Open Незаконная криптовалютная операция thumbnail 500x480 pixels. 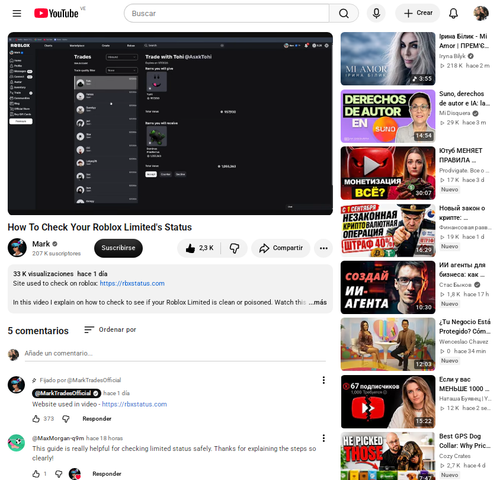click(388, 230)
